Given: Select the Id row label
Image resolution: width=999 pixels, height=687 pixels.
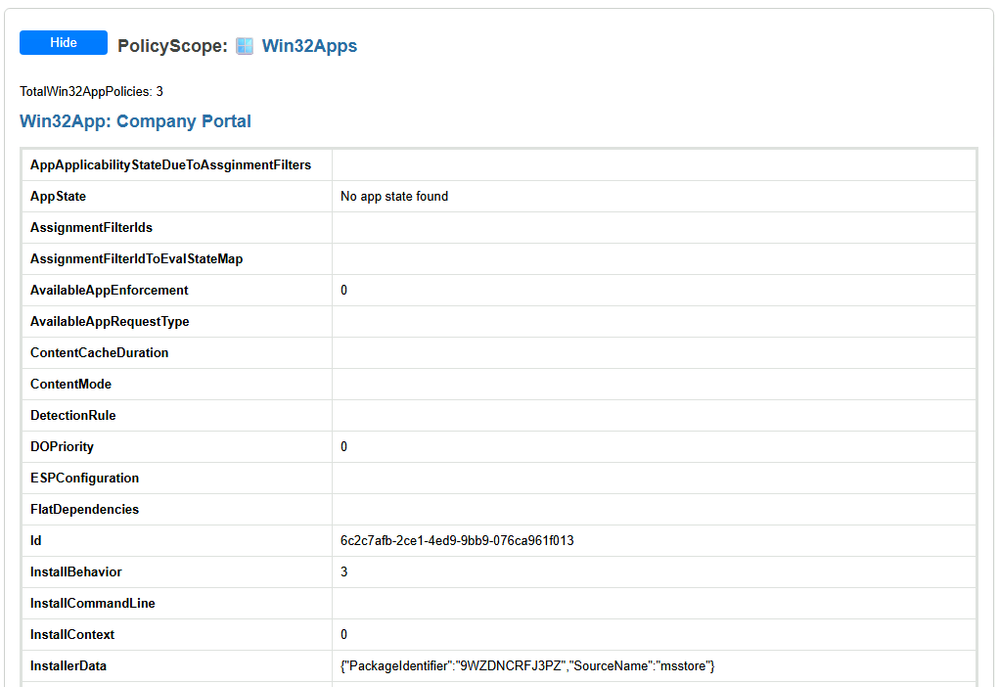Looking at the screenshot, I should click(x=36, y=540).
